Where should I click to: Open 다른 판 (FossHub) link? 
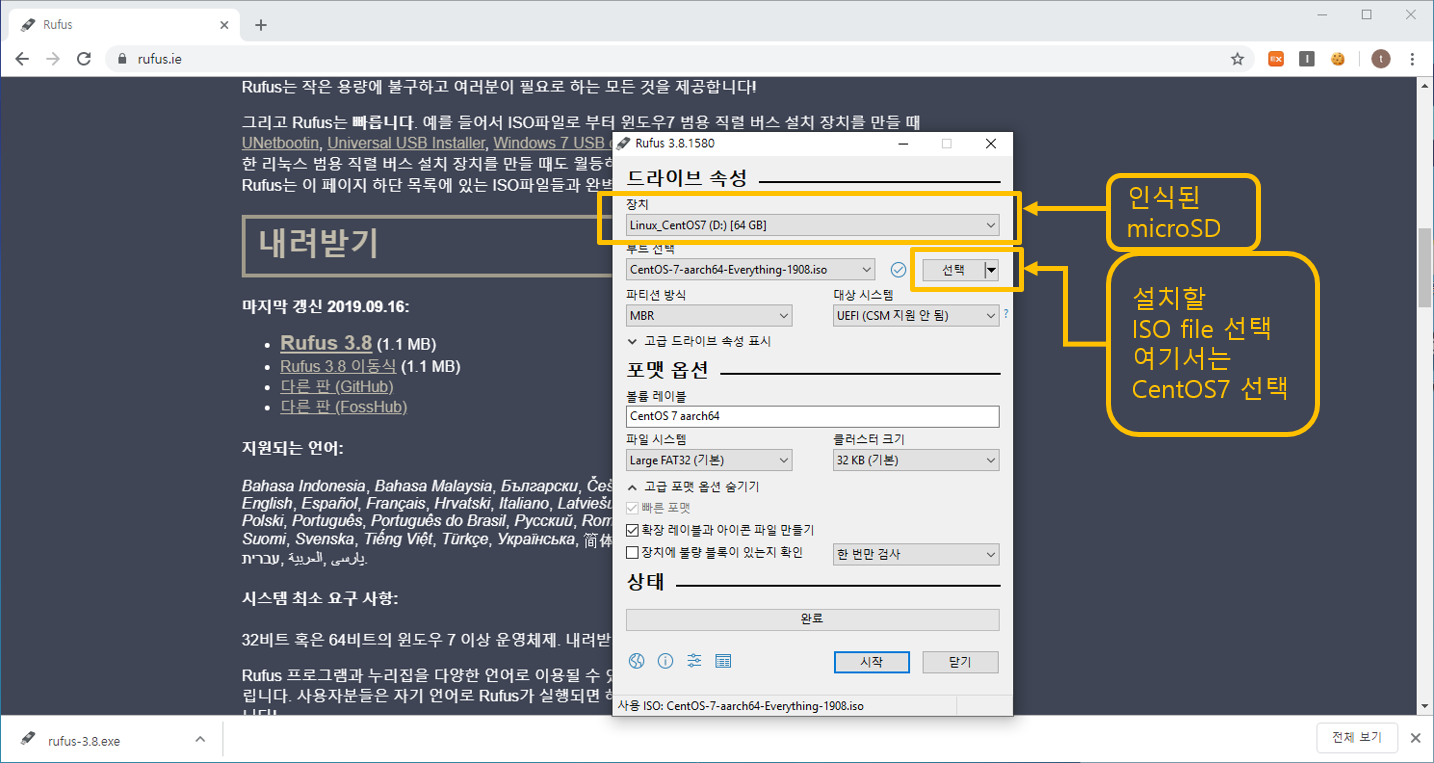344,407
